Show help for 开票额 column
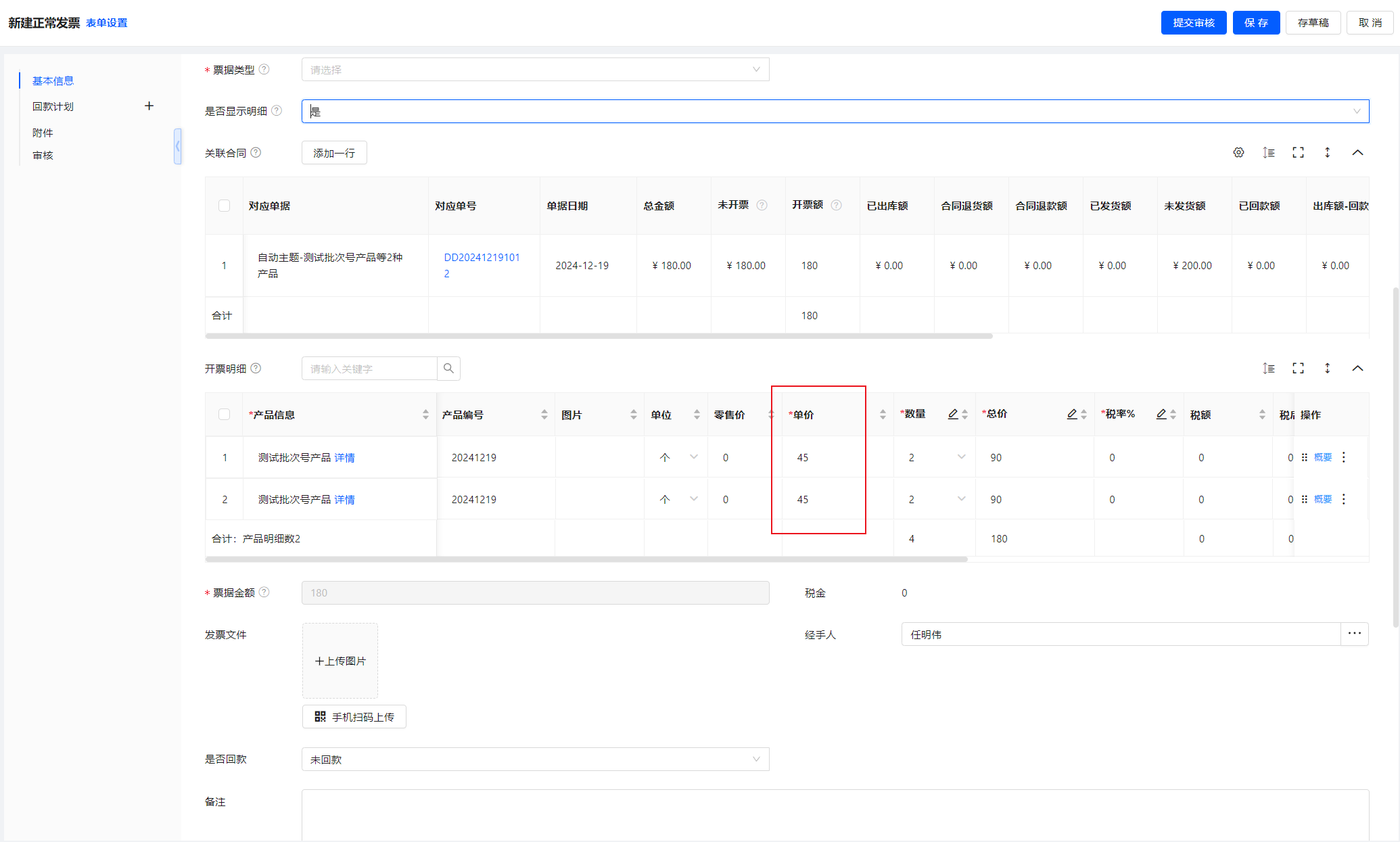The image size is (1400, 842). [836, 205]
